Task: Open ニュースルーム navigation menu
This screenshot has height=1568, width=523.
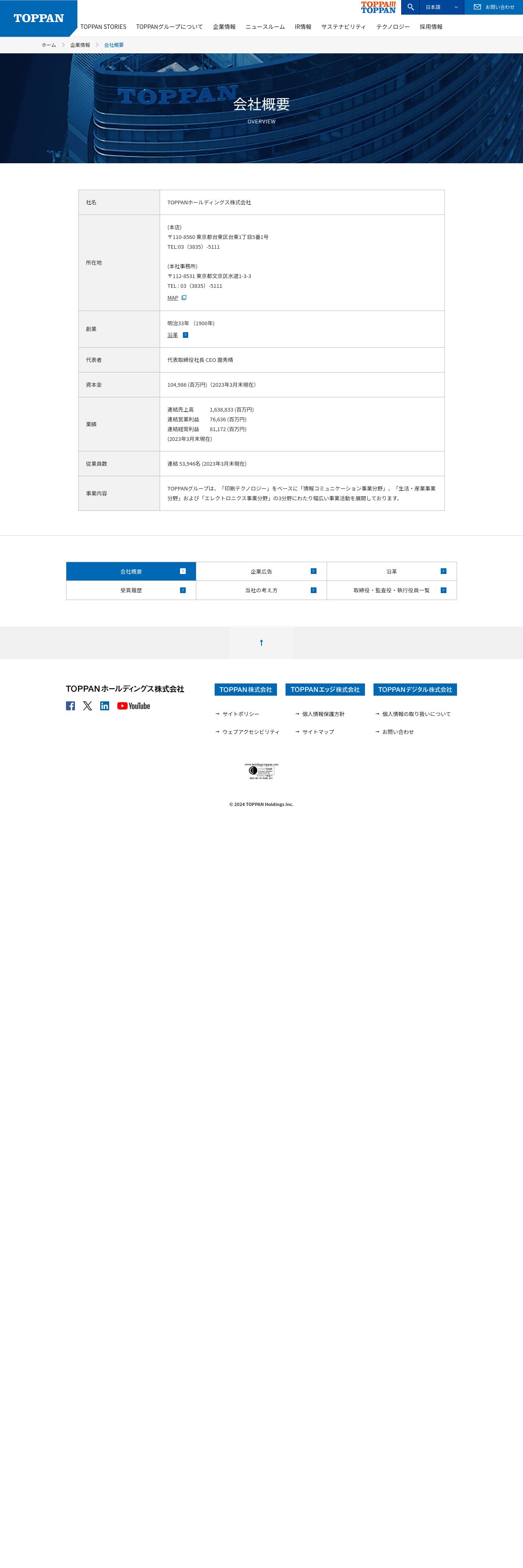Action: [x=265, y=27]
